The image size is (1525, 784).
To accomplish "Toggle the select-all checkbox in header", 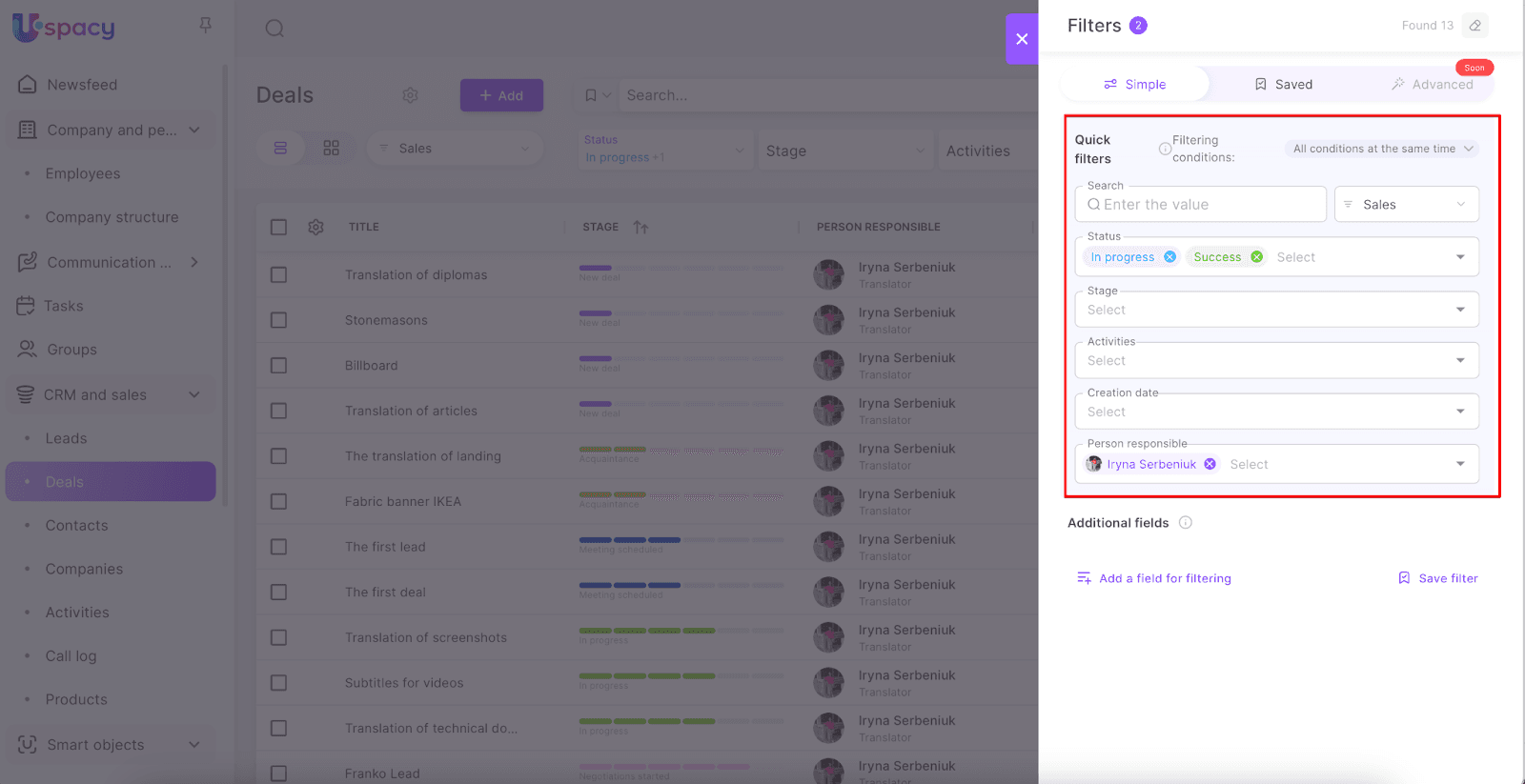I will click(278, 227).
